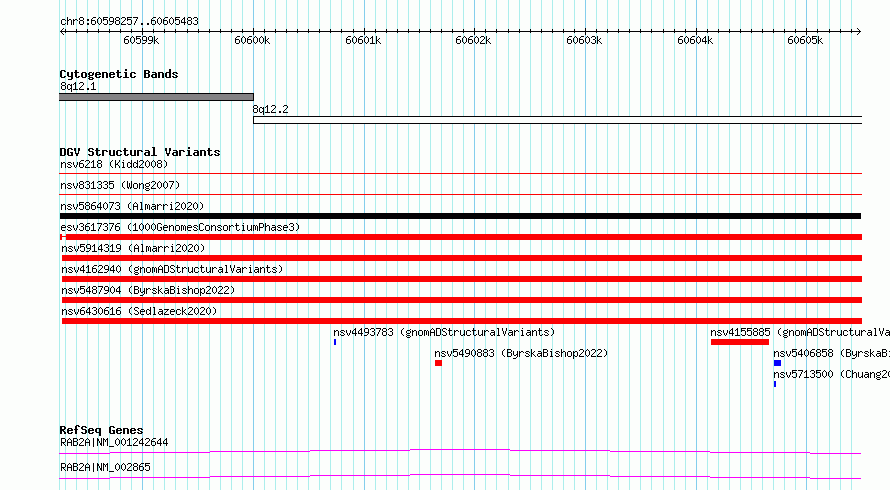Click the gray 8q12.1 band bar
Image resolution: width=890 pixels, height=490 pixels.
coord(156,97)
